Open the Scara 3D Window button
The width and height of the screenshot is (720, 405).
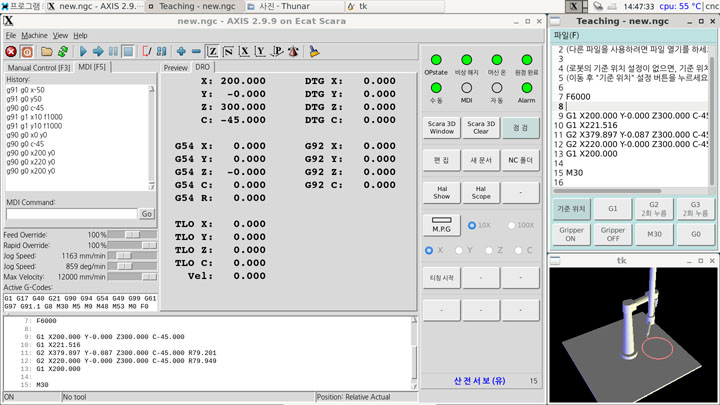click(x=441, y=127)
